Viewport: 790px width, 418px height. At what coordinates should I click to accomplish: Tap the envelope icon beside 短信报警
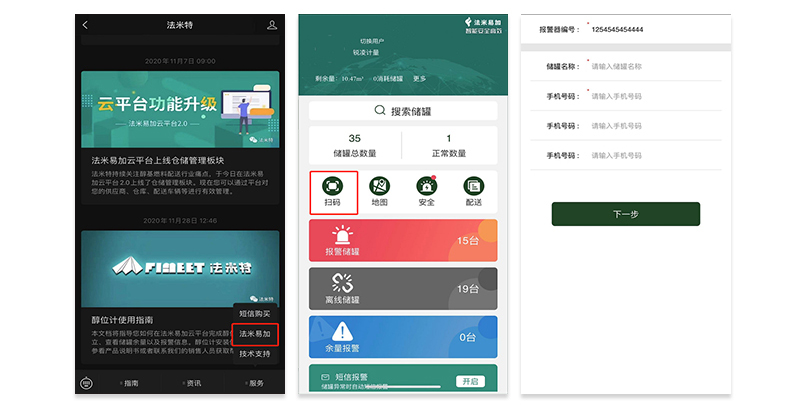pos(325,377)
